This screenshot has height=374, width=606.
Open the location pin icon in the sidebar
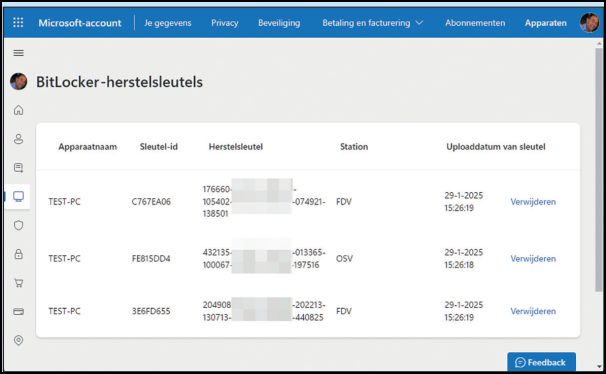(x=18, y=340)
